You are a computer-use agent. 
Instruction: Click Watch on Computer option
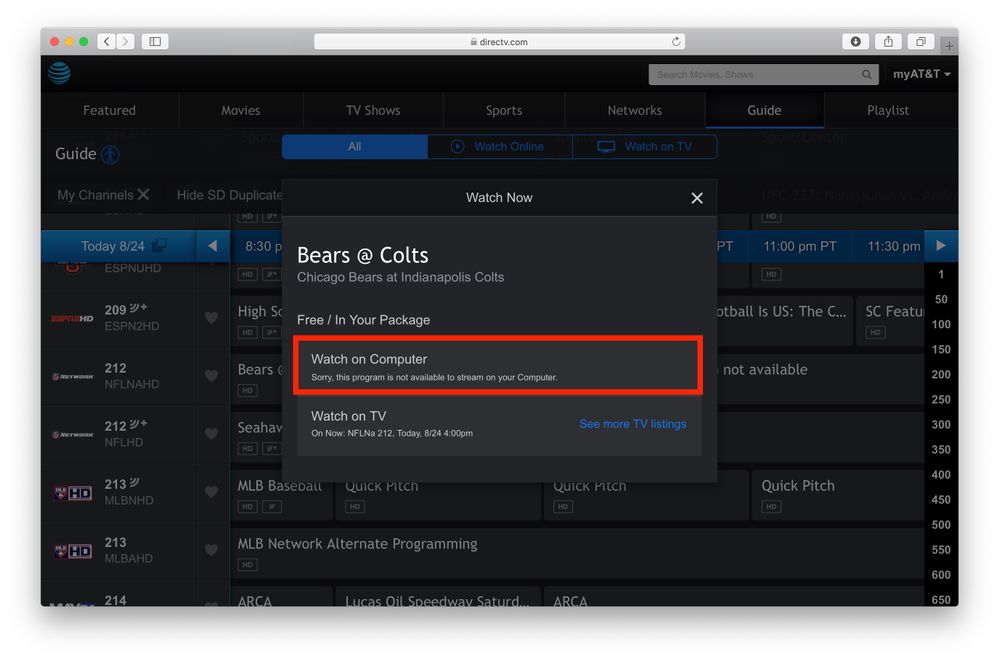(x=499, y=366)
